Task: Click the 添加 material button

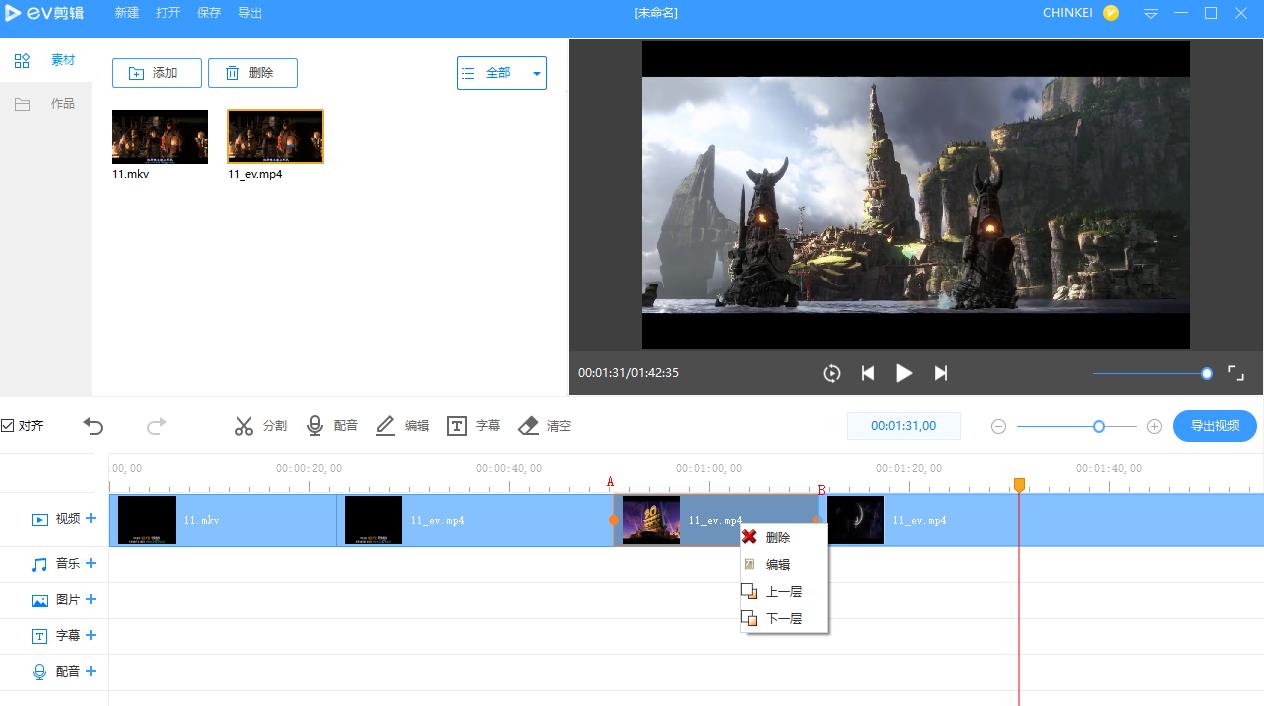Action: pos(157,73)
